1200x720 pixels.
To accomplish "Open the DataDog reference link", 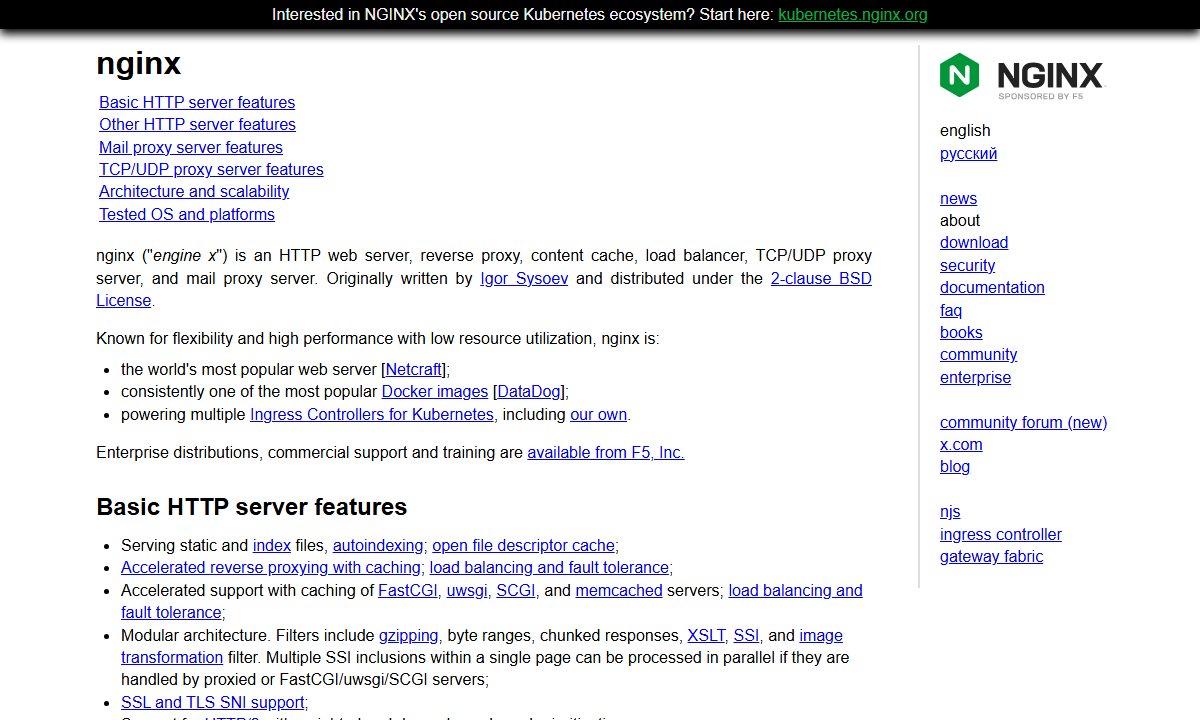I will tap(529, 391).
